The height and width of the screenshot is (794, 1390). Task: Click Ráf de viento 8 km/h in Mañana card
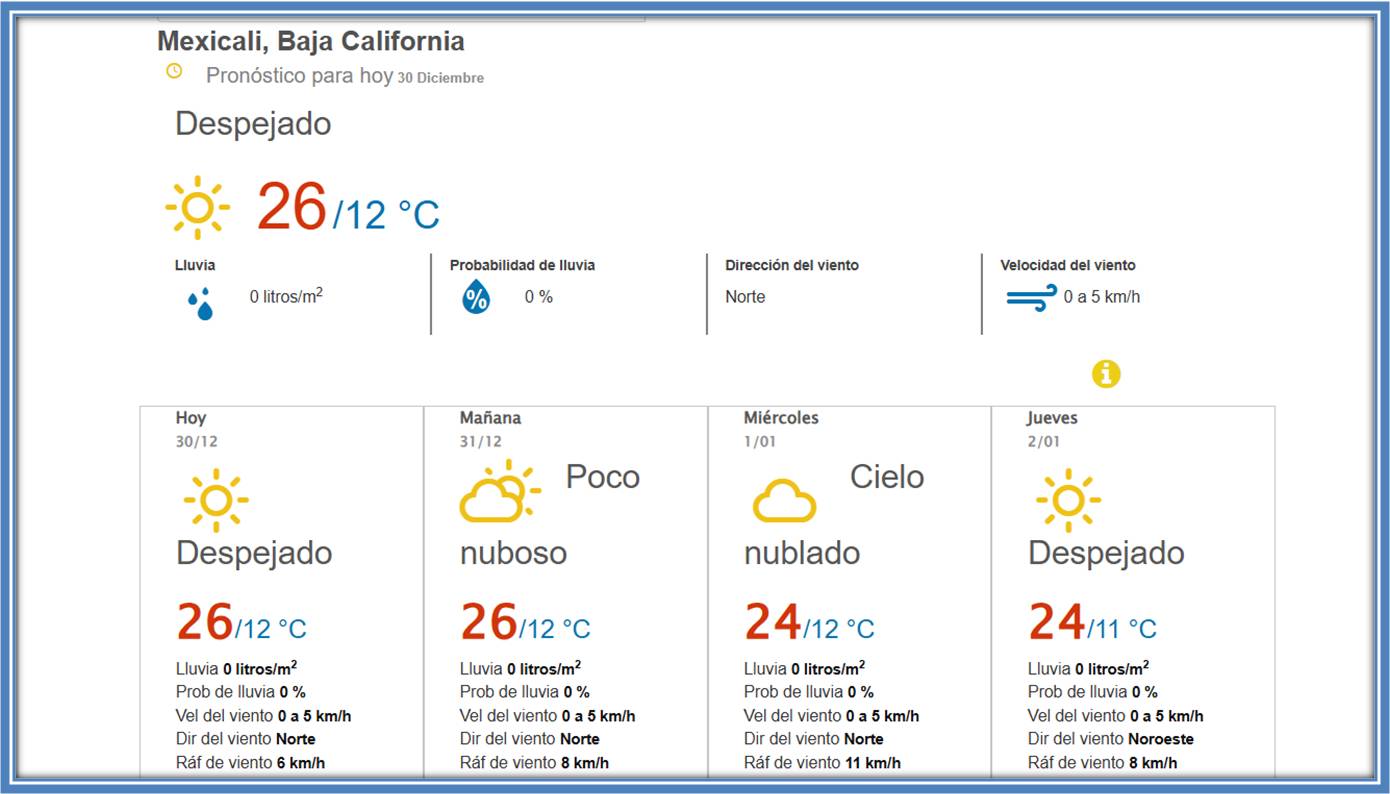click(x=534, y=763)
